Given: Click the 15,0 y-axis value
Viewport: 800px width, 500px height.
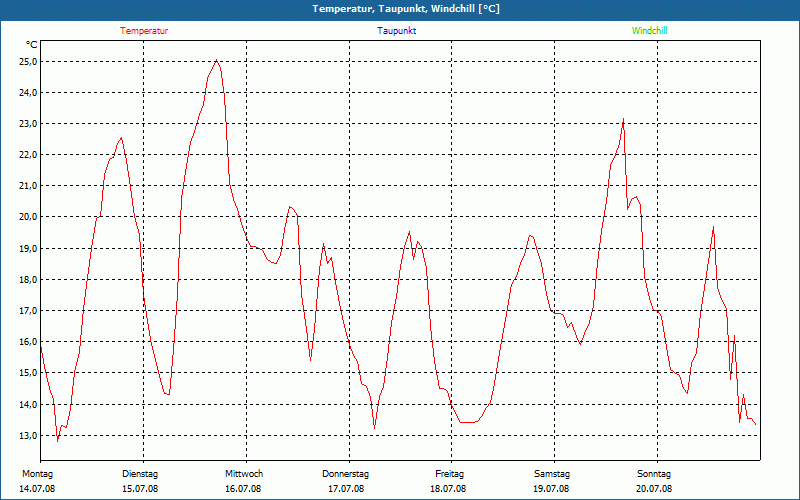Looking at the screenshot, I should 29,373.
